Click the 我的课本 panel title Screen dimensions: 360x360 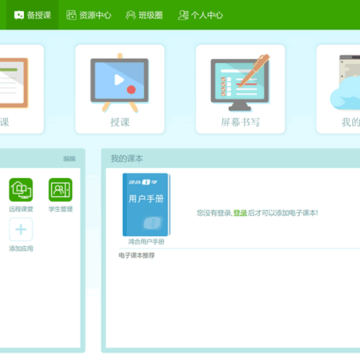coord(127,159)
